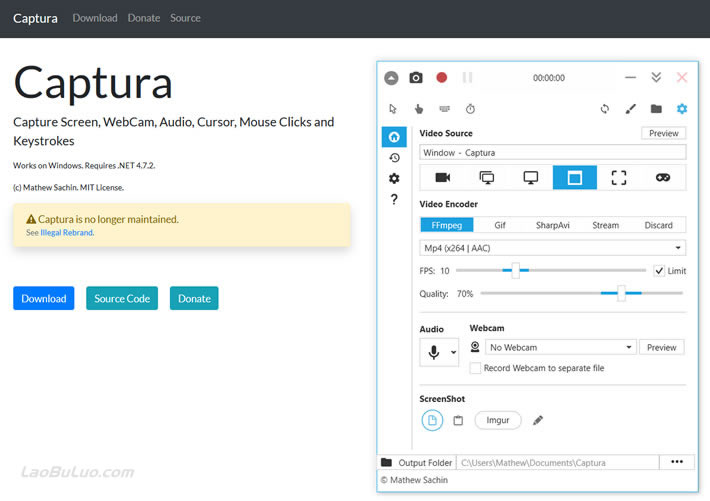This screenshot has height=501, width=710.
Task: Click the refresh icon in Captura toolbar
Action: pos(604,109)
